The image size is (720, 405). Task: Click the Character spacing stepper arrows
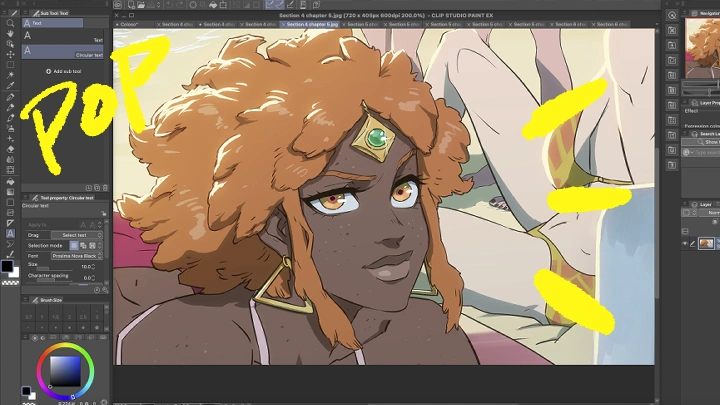[x=94, y=277]
